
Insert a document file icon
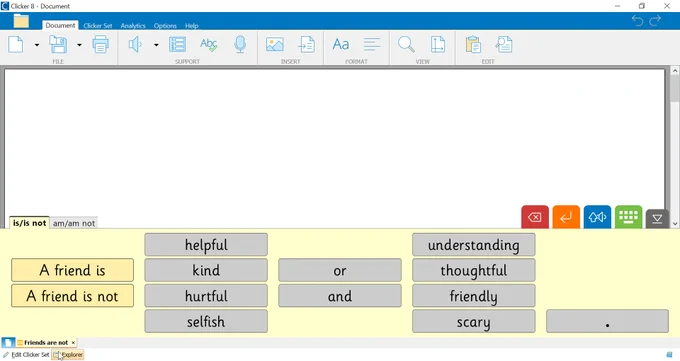[x=307, y=44]
